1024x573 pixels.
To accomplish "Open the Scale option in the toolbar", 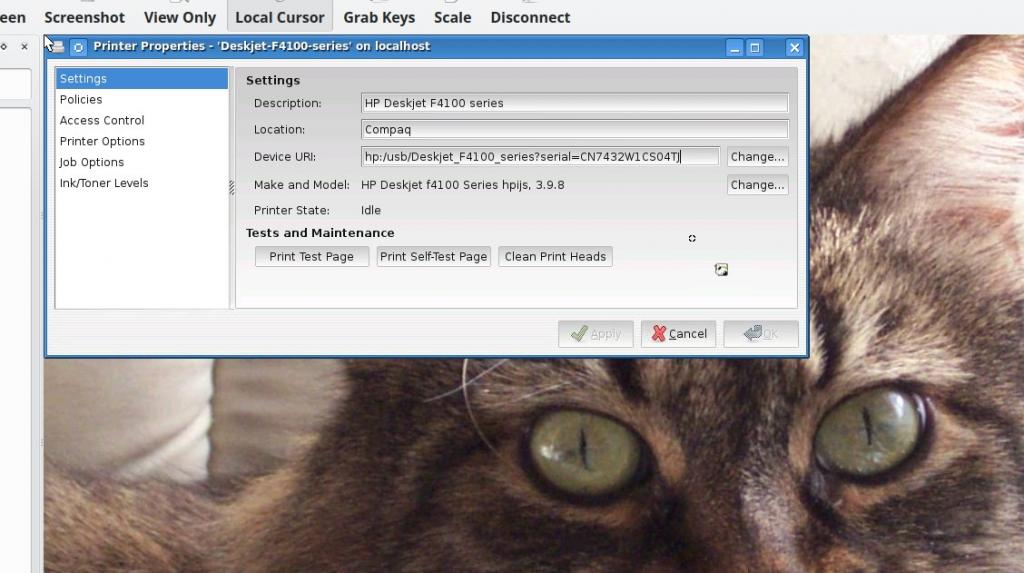I will click(452, 17).
